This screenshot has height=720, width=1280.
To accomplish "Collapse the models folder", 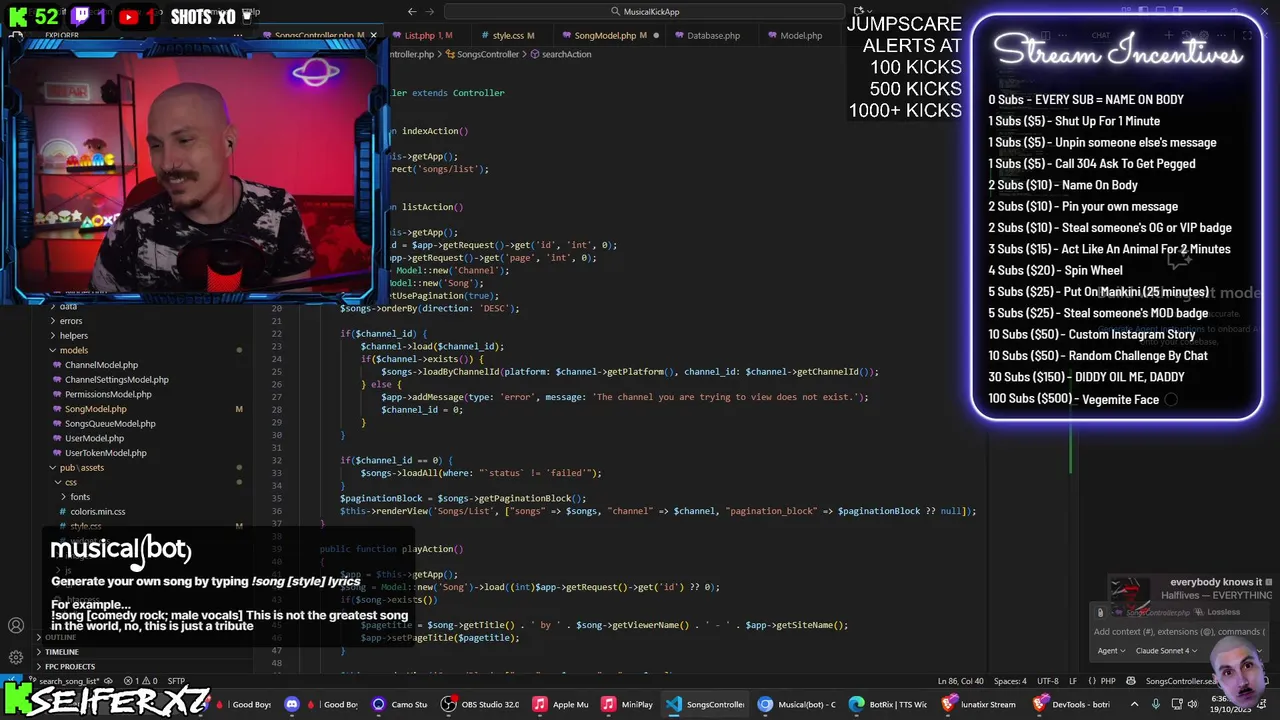I will click(x=73, y=351).
